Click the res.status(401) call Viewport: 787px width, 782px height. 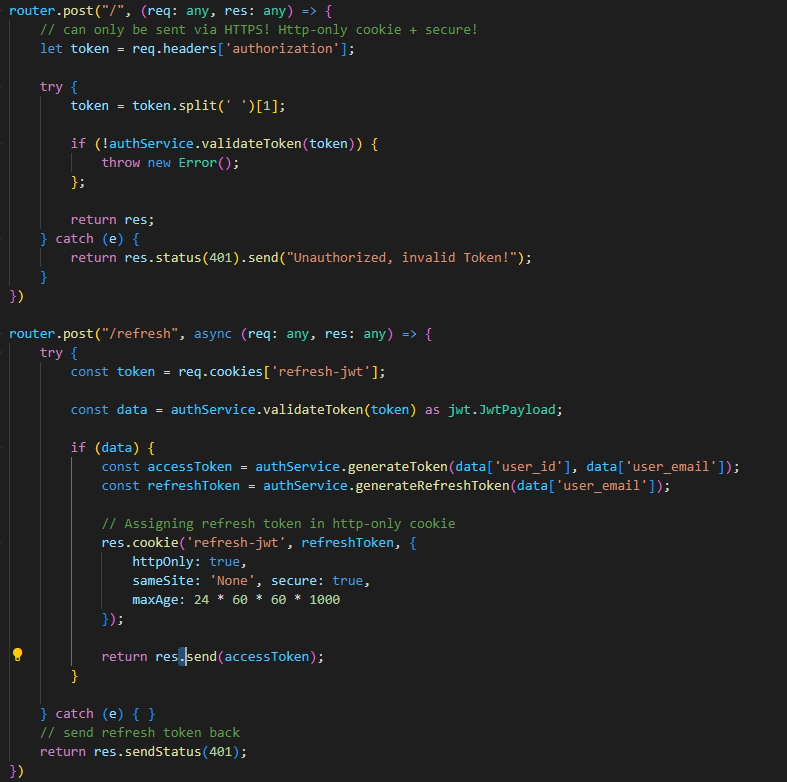[182, 258]
